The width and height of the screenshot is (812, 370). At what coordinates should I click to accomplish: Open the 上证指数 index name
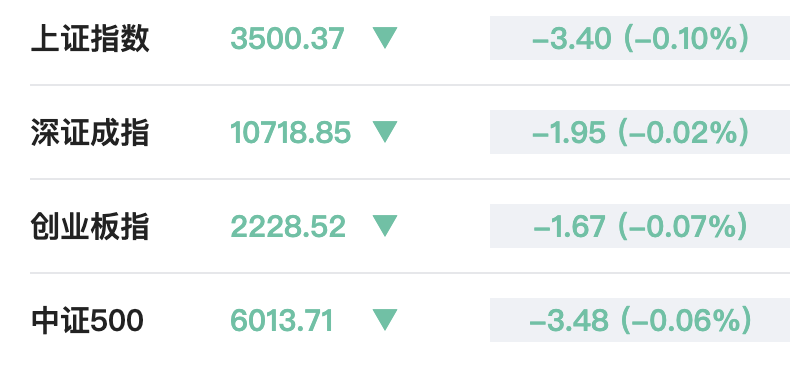click(90, 38)
